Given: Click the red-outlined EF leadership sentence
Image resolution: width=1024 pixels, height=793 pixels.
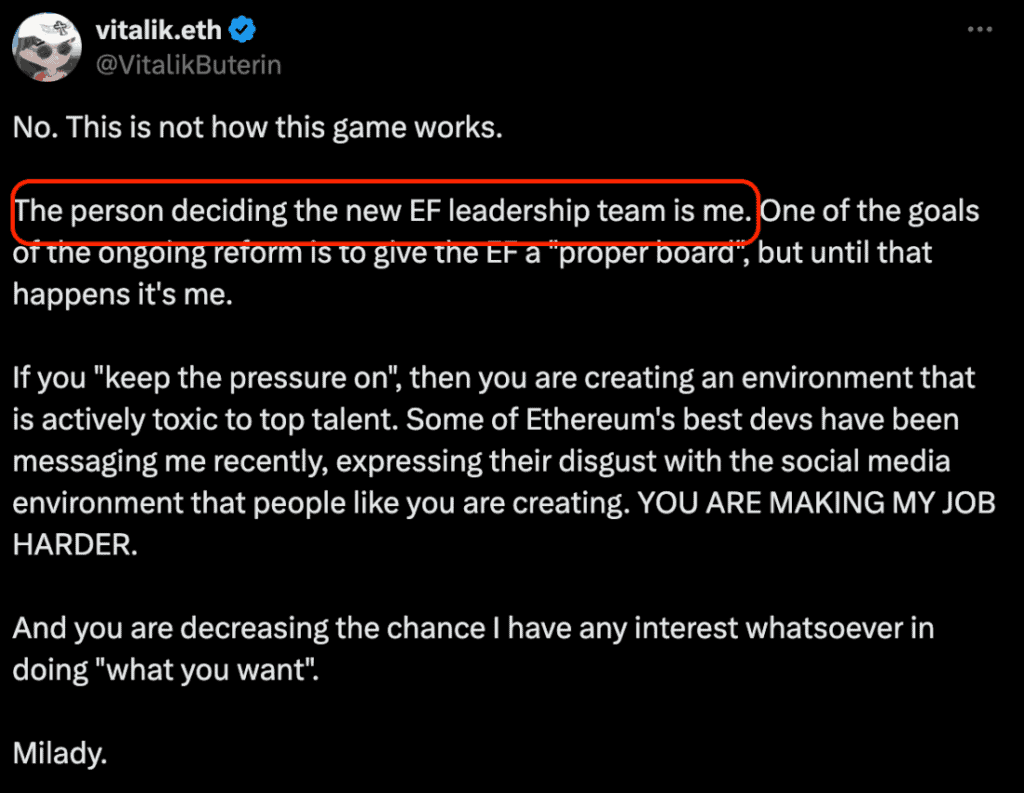Looking at the screenshot, I should [x=383, y=212].
